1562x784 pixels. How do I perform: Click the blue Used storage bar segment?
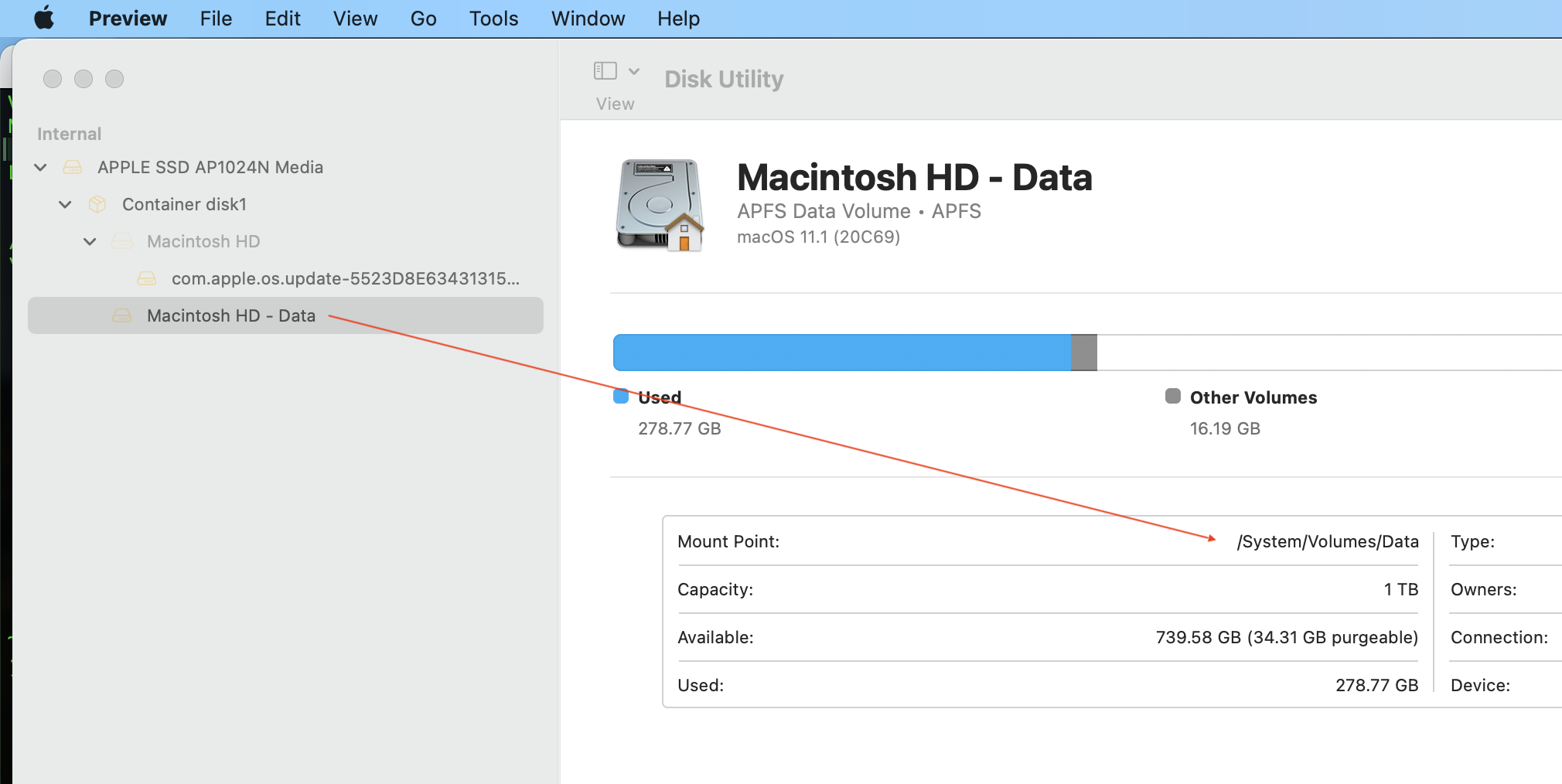point(842,353)
